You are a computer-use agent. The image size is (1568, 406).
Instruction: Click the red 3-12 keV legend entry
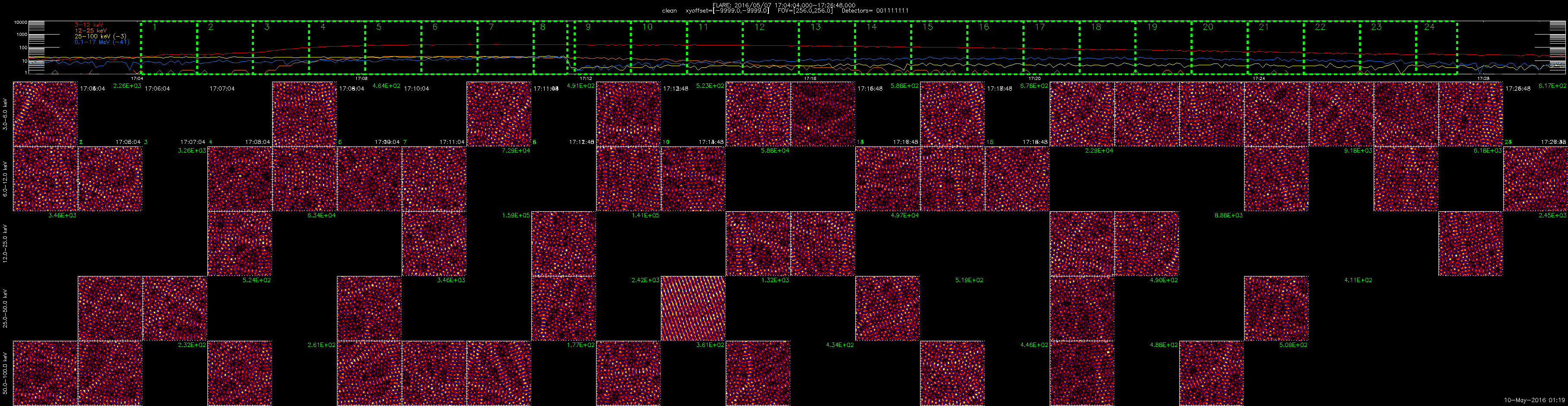tap(89, 24)
